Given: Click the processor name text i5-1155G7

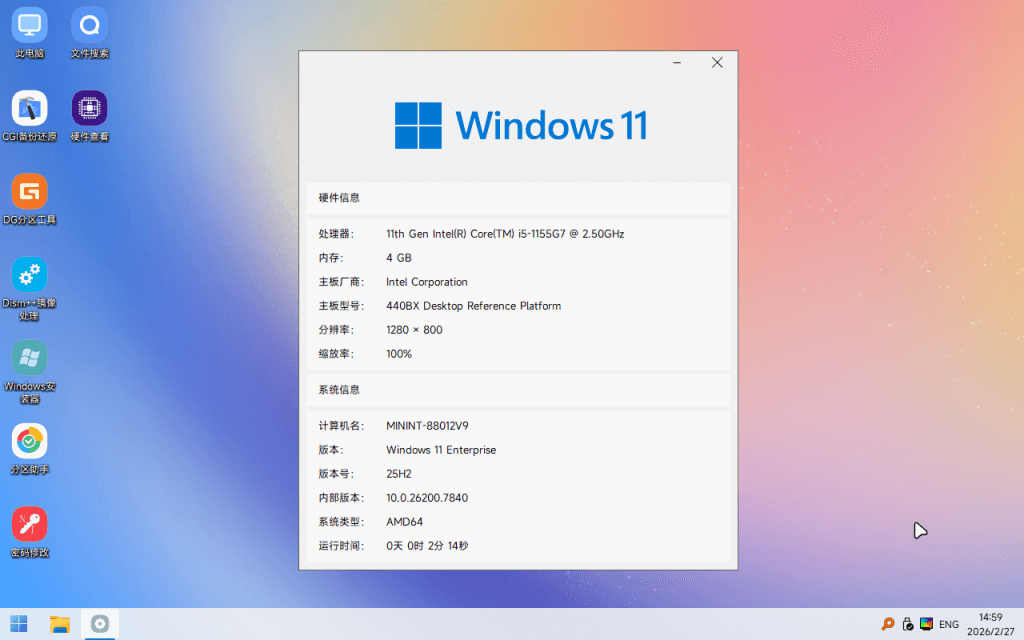Looking at the screenshot, I should [x=541, y=234].
